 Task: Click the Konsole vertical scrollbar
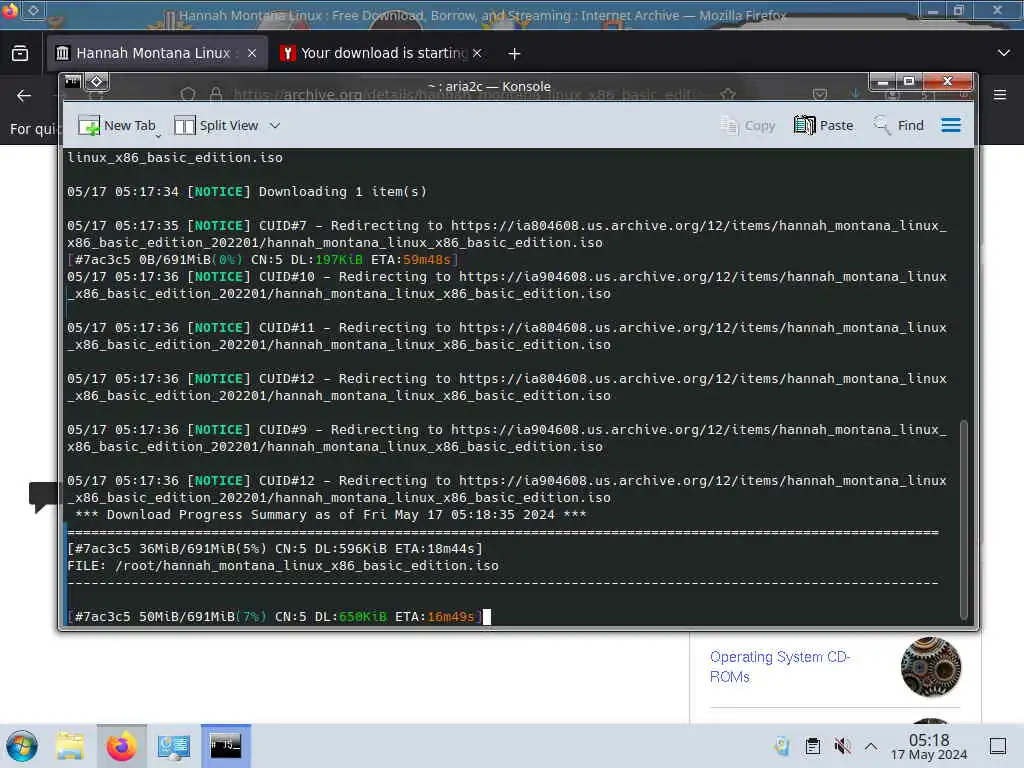click(963, 519)
